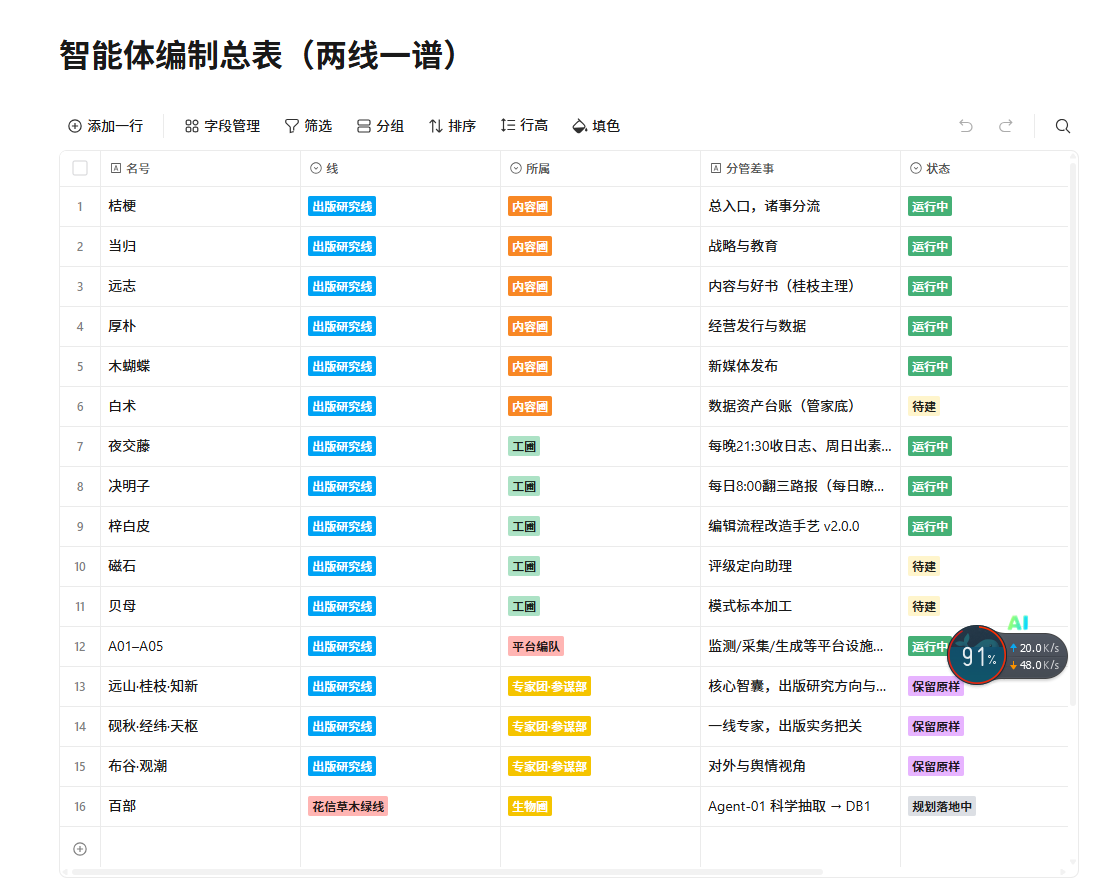Click the redo arrow icon
The height and width of the screenshot is (884, 1094).
click(1005, 126)
